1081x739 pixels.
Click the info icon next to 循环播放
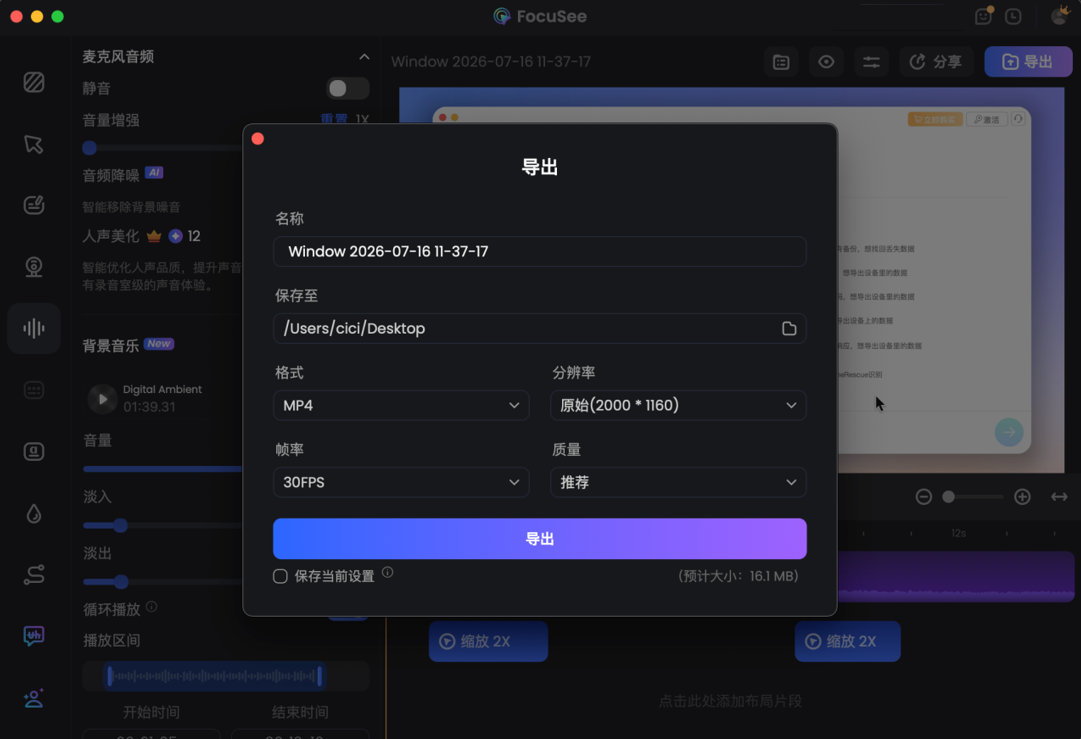152,607
